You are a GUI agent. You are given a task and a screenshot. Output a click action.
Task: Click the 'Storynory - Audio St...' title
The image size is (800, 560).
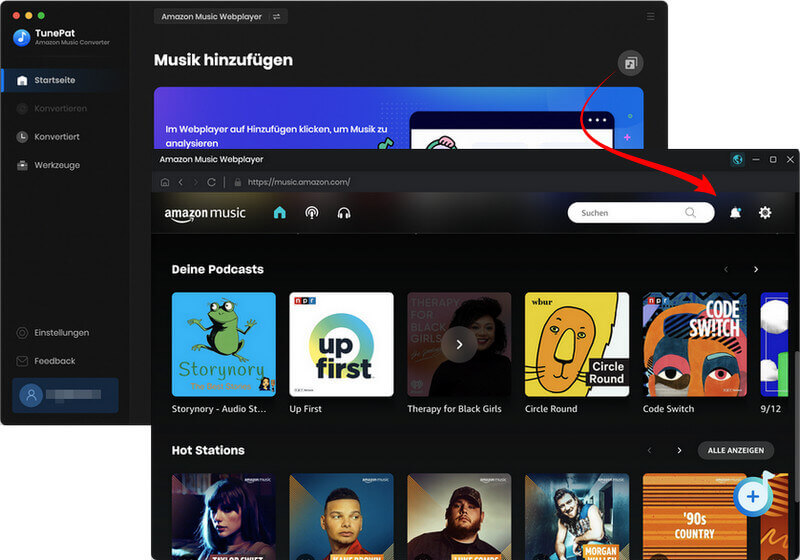pyautogui.click(x=219, y=409)
